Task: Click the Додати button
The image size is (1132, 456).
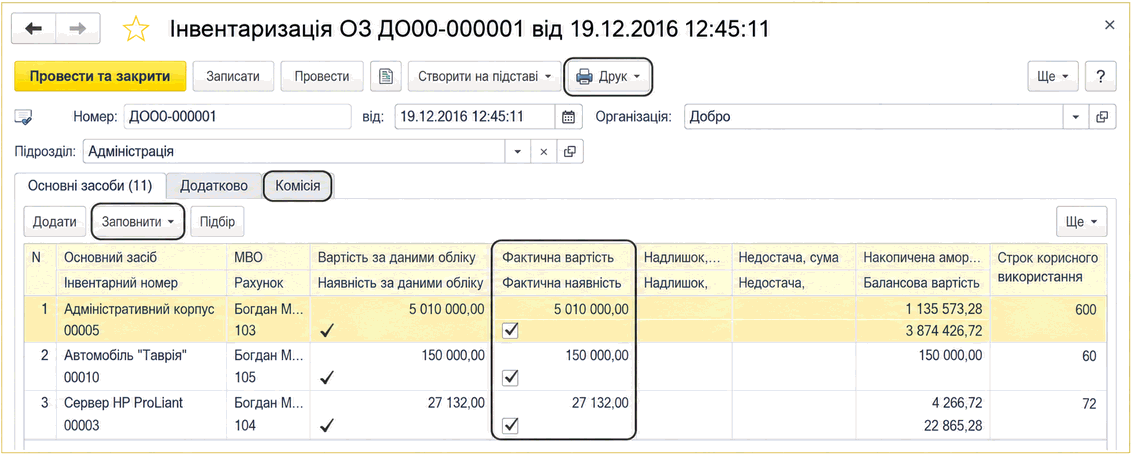Action: 55,222
